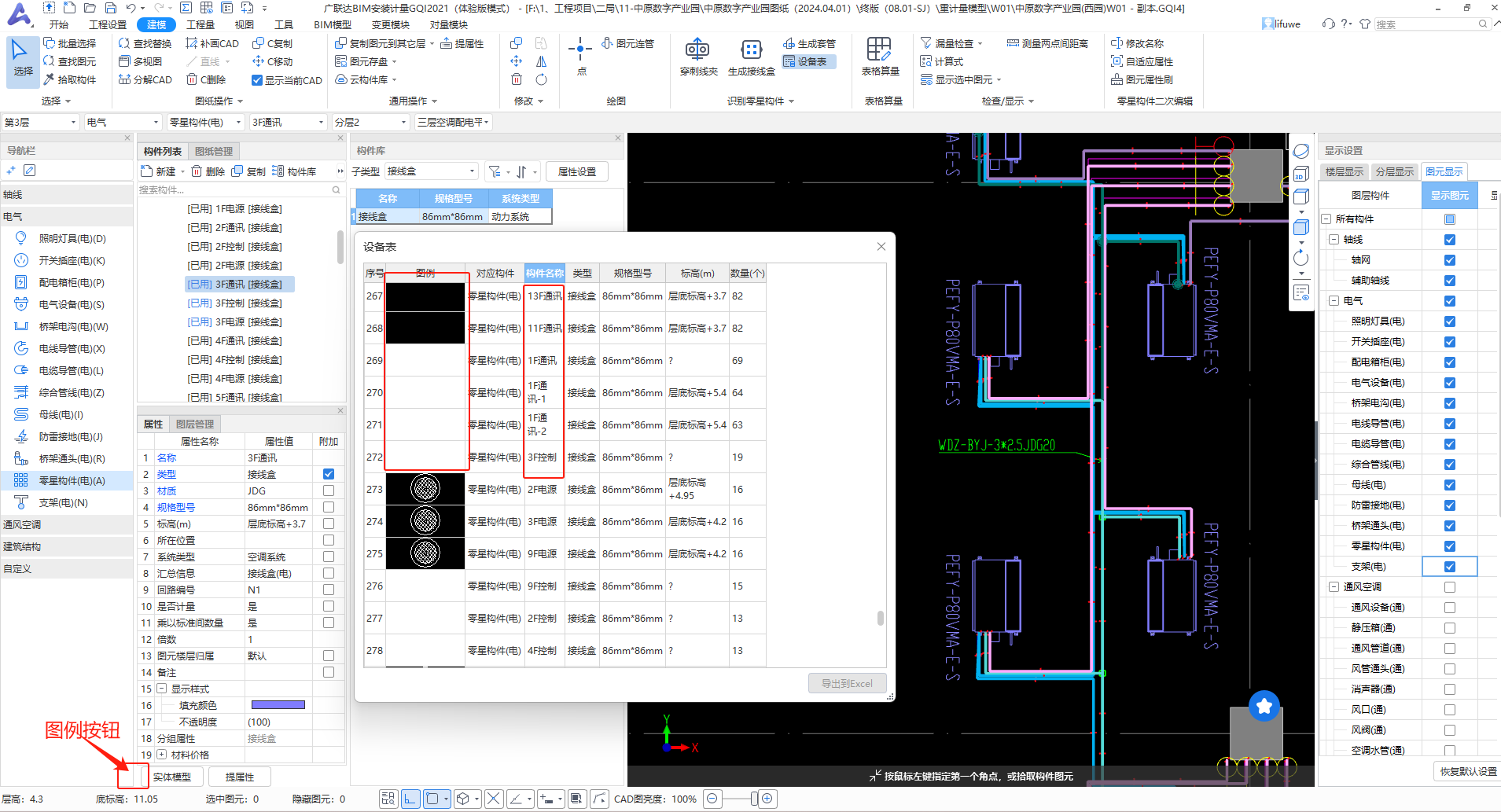
Task: Activate the 选择 arrow tool
Action: pyautogui.click(x=23, y=60)
